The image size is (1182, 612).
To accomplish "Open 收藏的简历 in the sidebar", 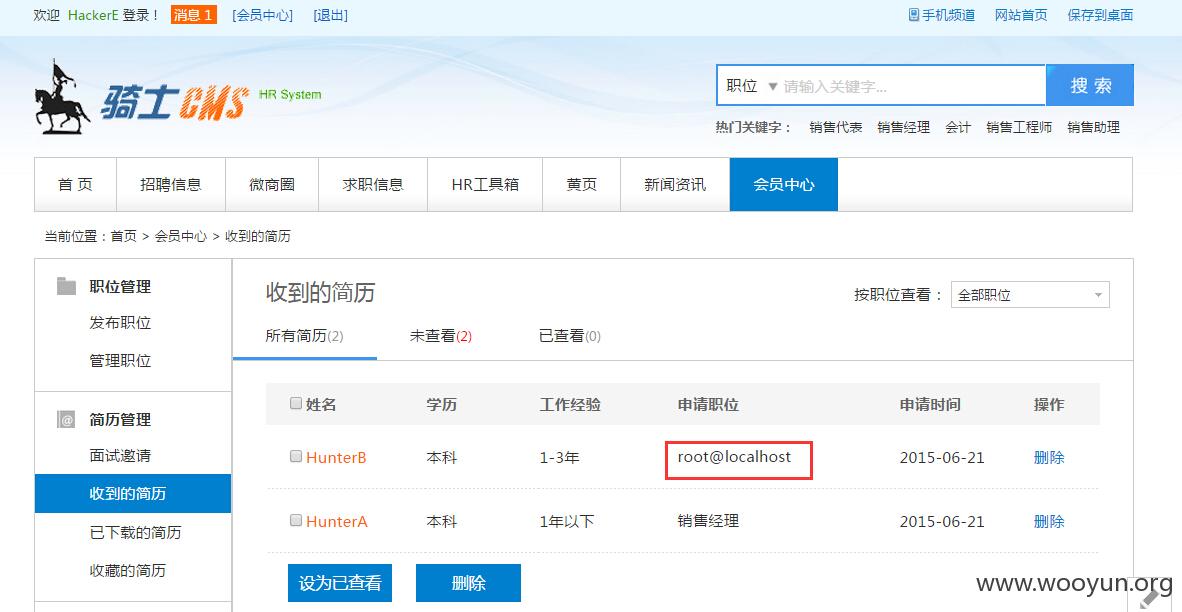I will coord(128,570).
